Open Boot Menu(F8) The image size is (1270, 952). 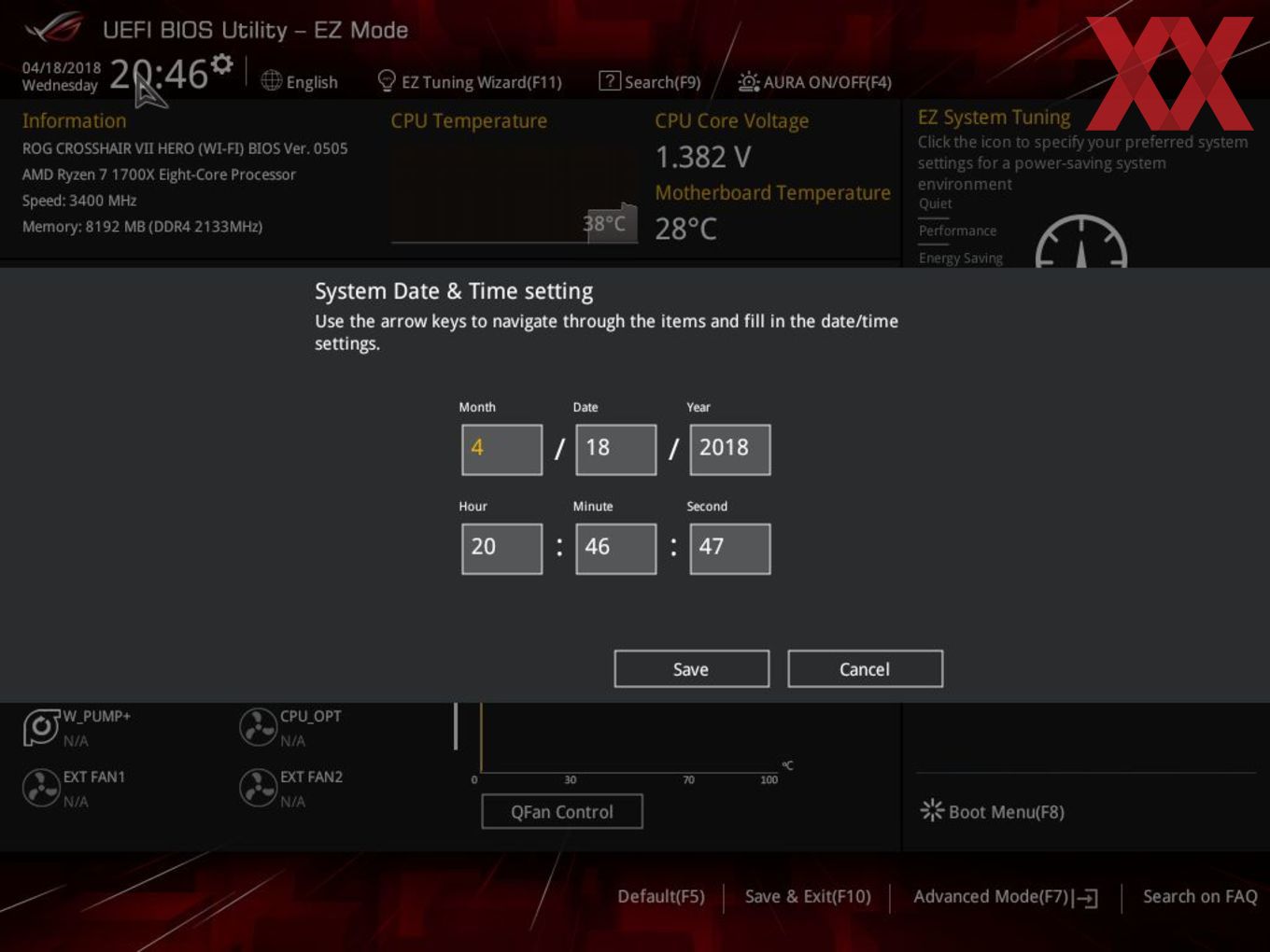coord(993,811)
